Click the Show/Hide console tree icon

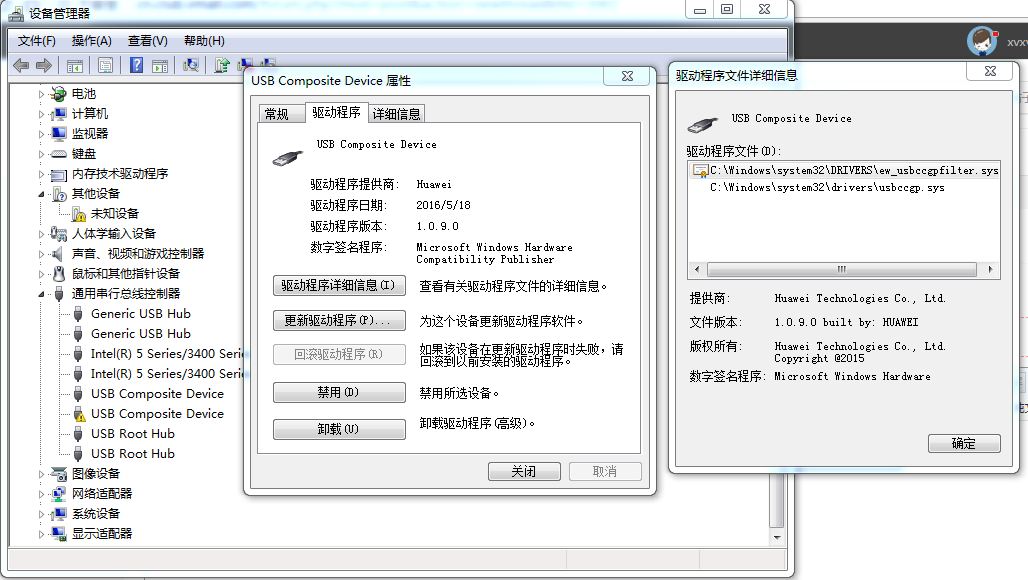tap(75, 64)
